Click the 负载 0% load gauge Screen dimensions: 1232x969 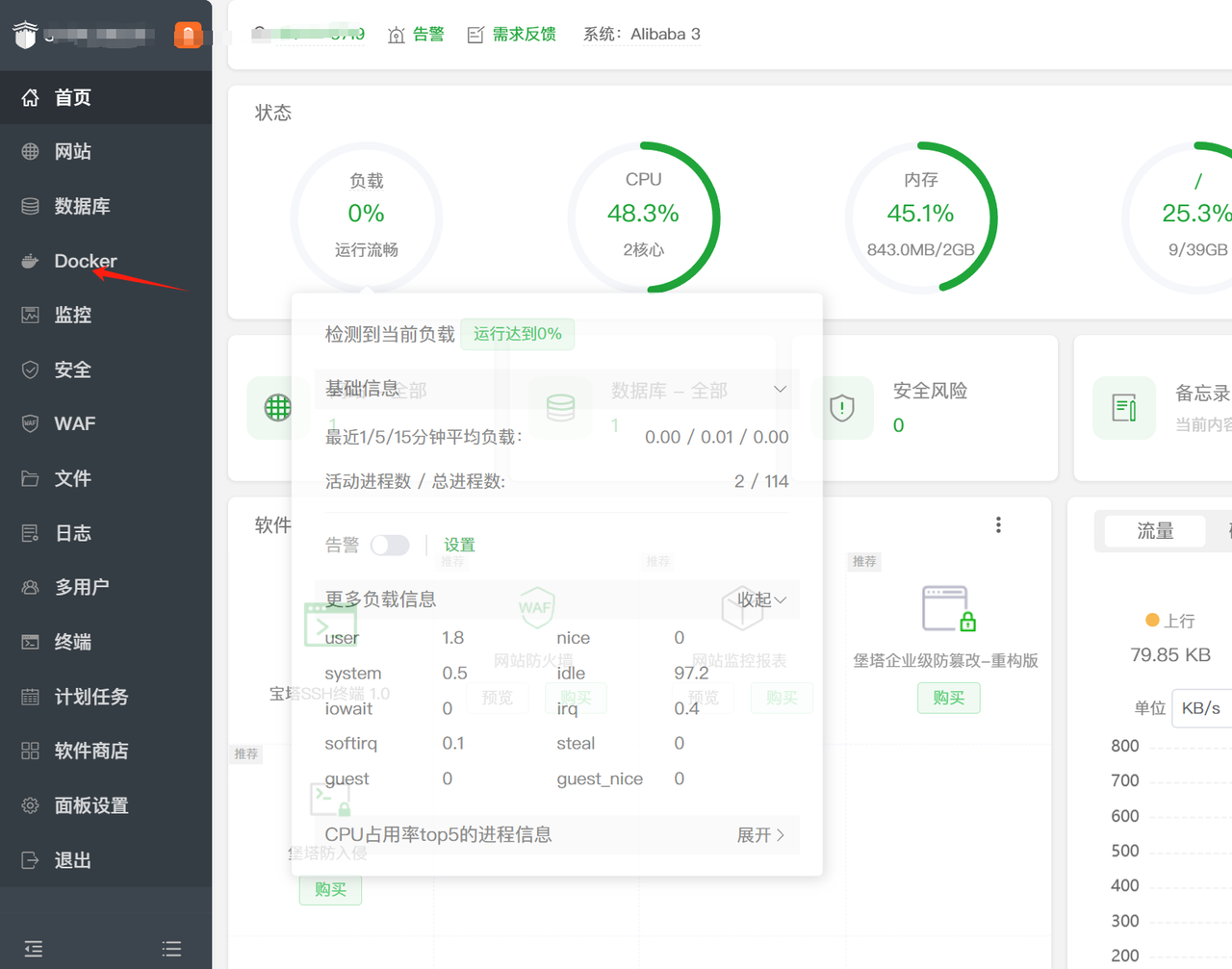click(x=367, y=217)
